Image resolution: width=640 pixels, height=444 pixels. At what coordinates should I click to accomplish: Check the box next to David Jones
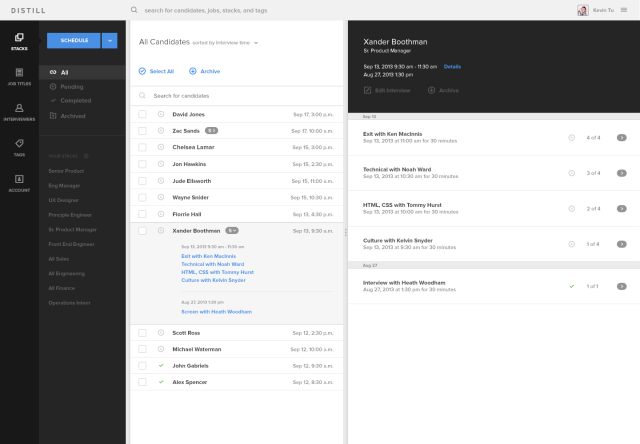pos(142,115)
